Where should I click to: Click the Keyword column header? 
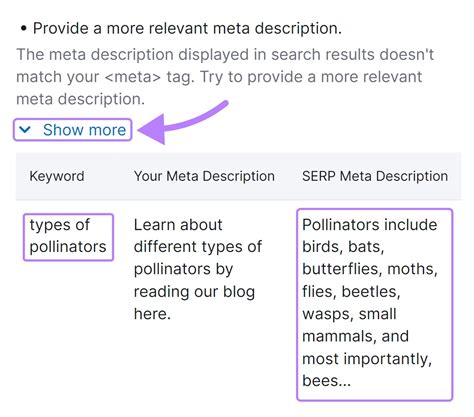pyautogui.click(x=57, y=176)
